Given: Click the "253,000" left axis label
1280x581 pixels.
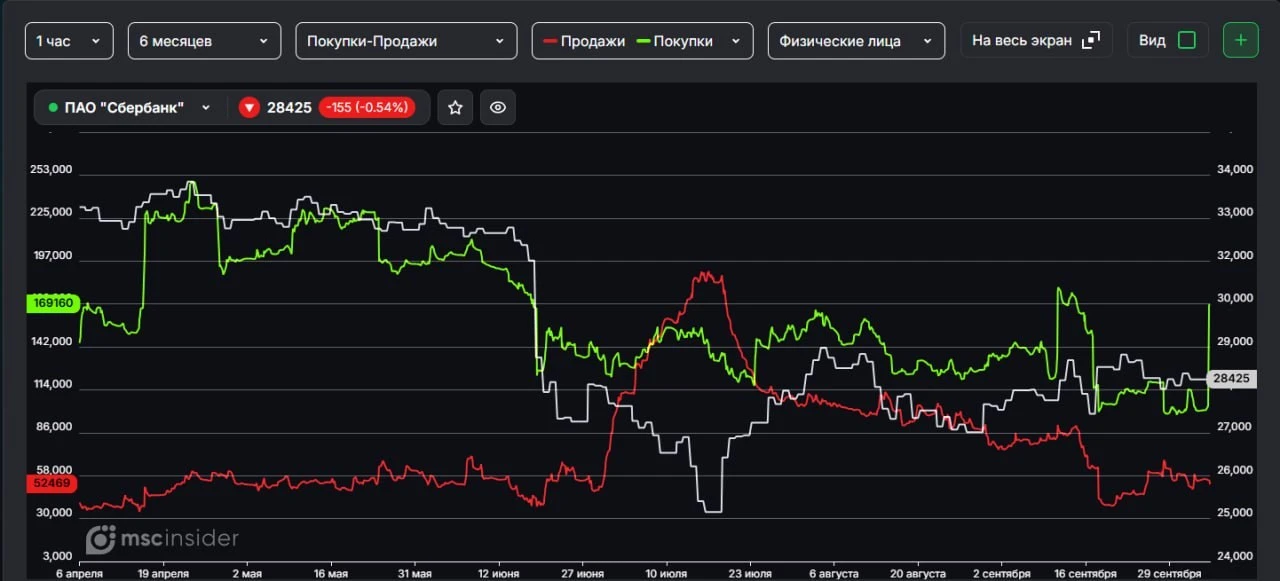Looking at the screenshot, I should click(52, 170).
